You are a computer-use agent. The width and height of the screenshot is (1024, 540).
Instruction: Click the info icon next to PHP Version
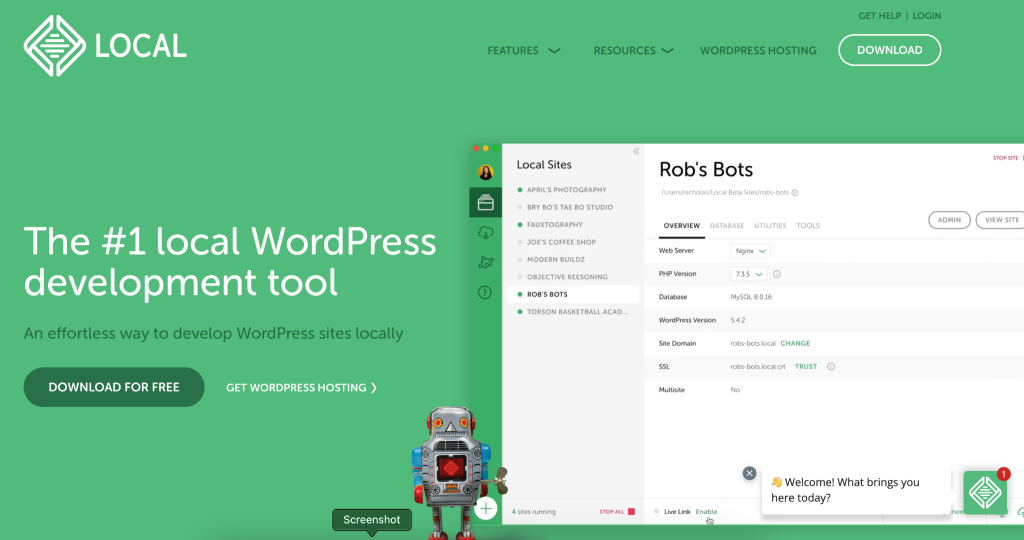tap(777, 274)
